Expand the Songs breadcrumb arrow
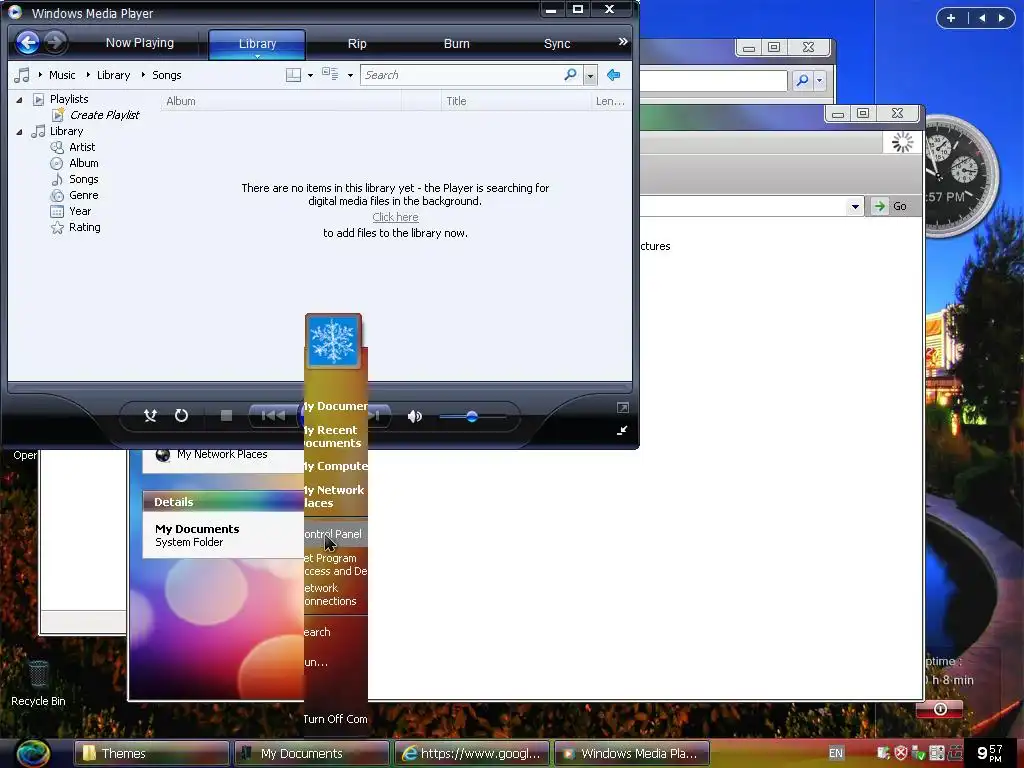 [143, 74]
